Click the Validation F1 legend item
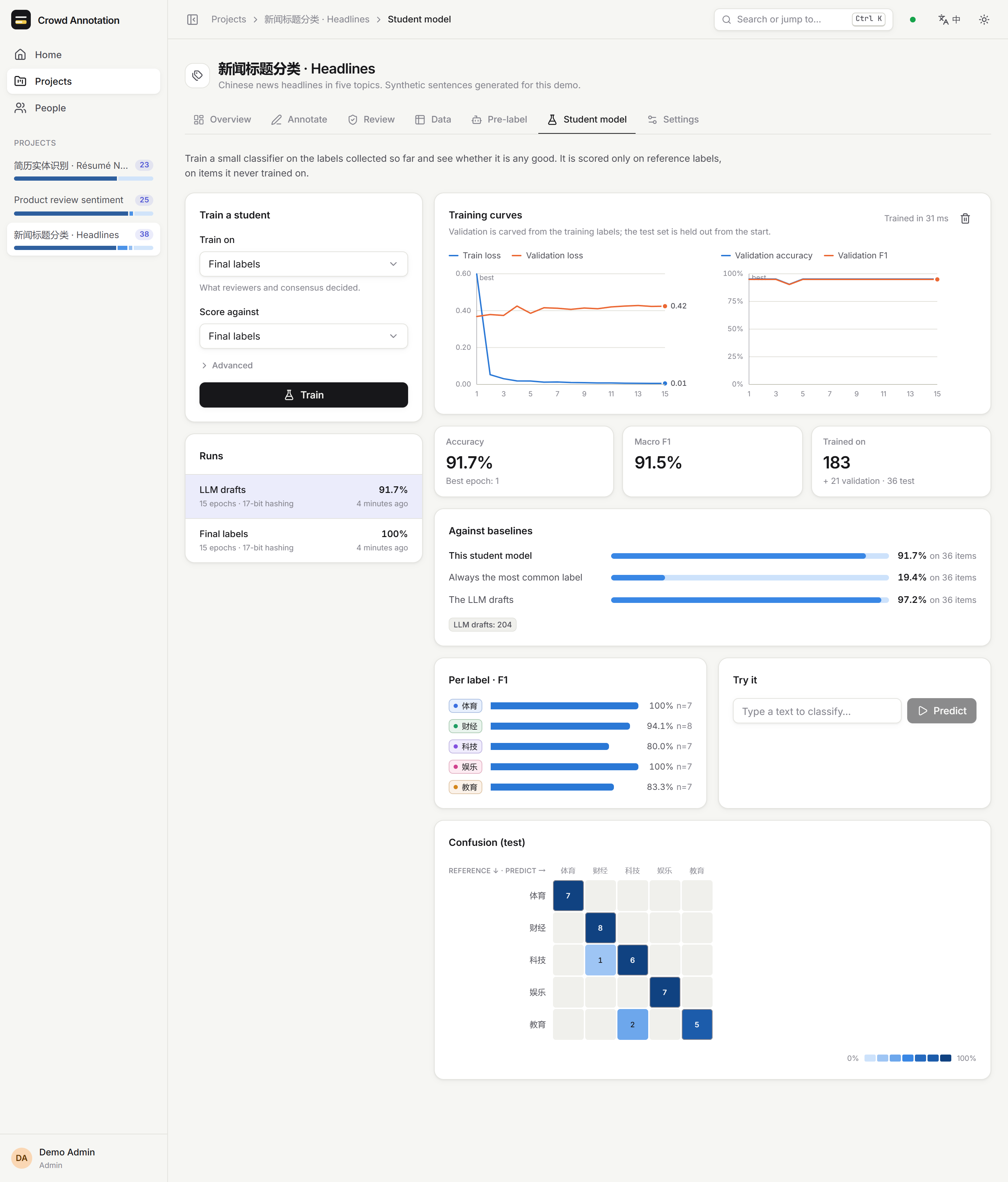Screen dimensions: 1008x1182 [856, 256]
